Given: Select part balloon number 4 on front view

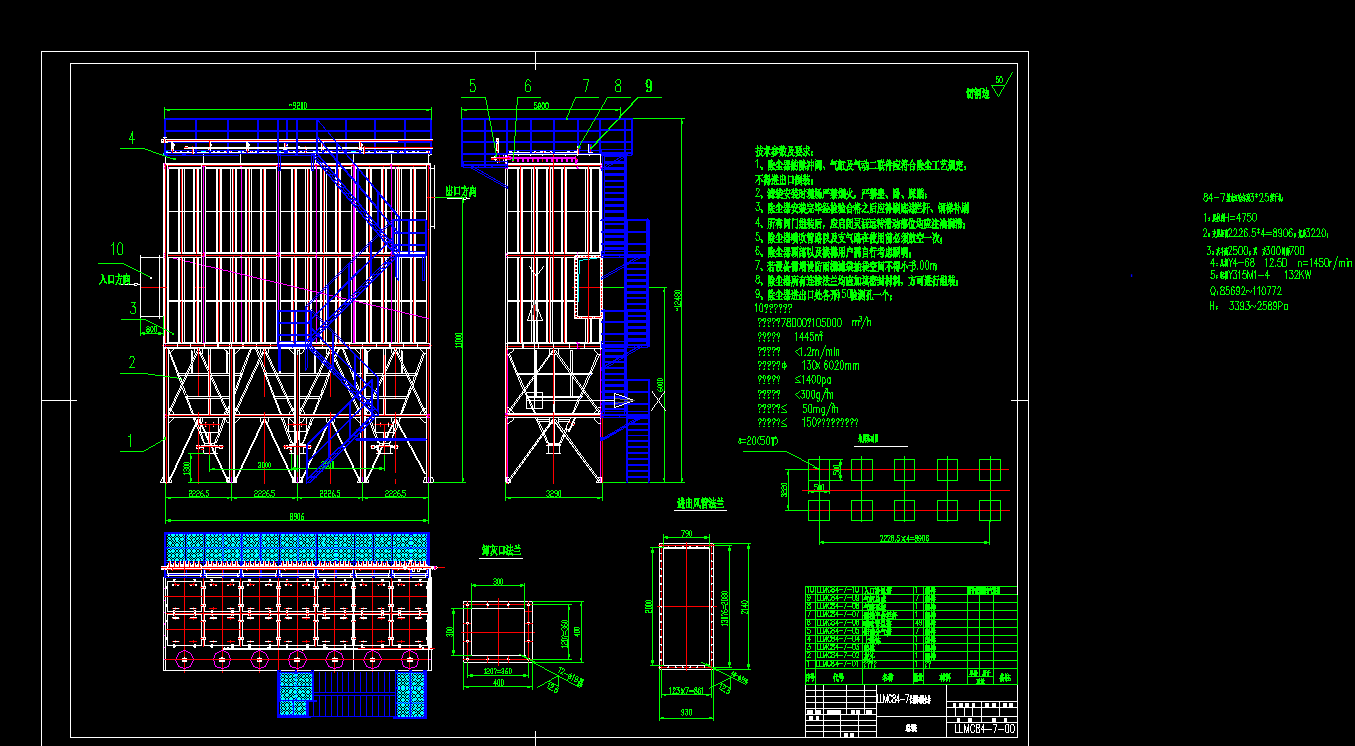Looking at the screenshot, I should point(131,137).
